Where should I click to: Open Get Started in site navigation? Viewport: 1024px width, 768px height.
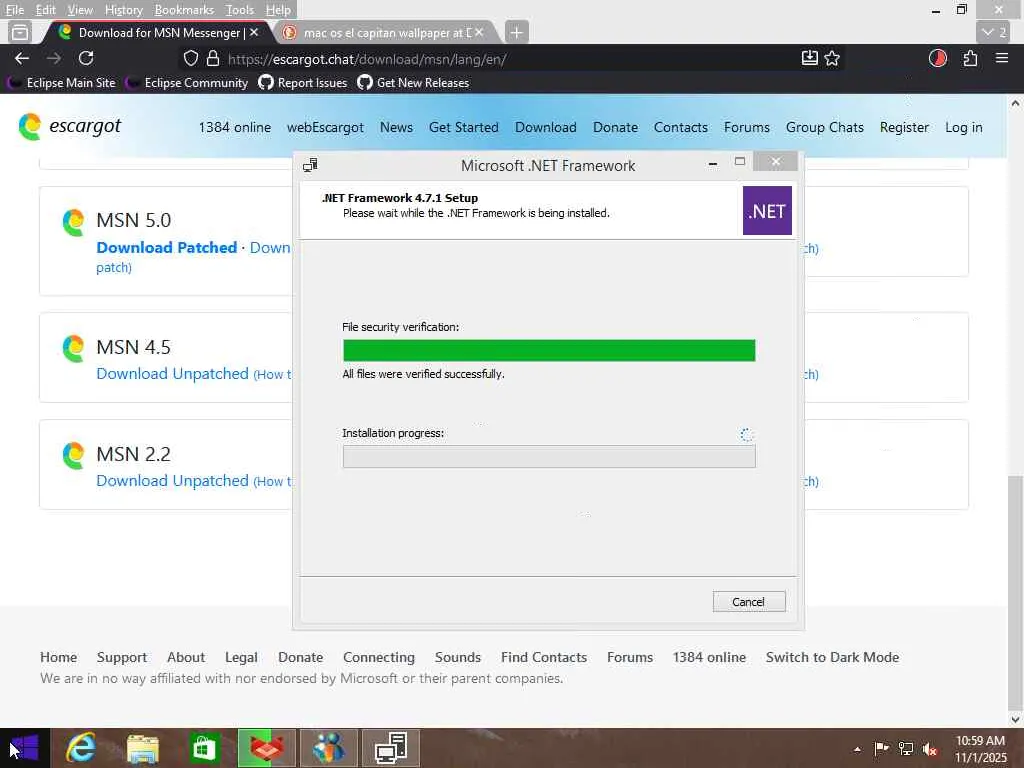click(464, 127)
